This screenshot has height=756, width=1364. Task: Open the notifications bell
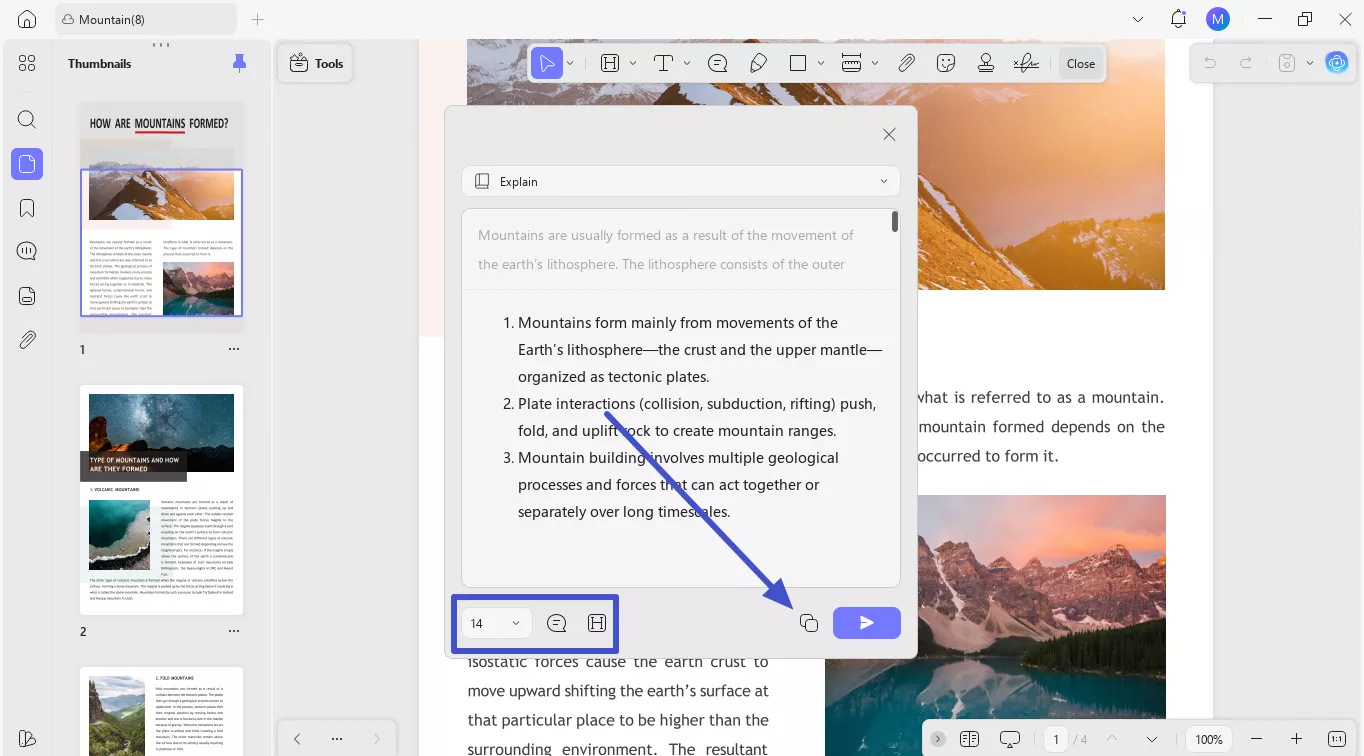[1178, 19]
